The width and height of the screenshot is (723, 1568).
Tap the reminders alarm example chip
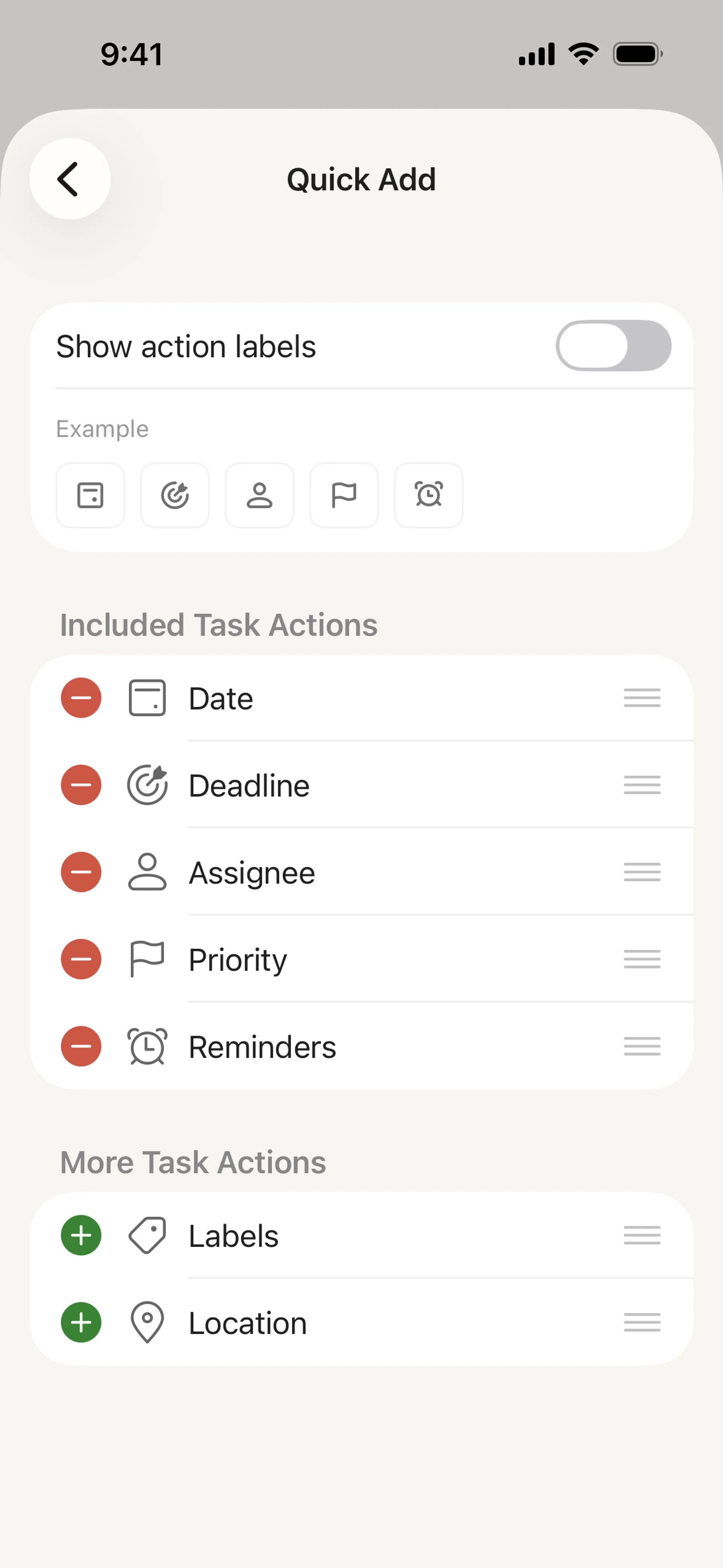pos(429,495)
